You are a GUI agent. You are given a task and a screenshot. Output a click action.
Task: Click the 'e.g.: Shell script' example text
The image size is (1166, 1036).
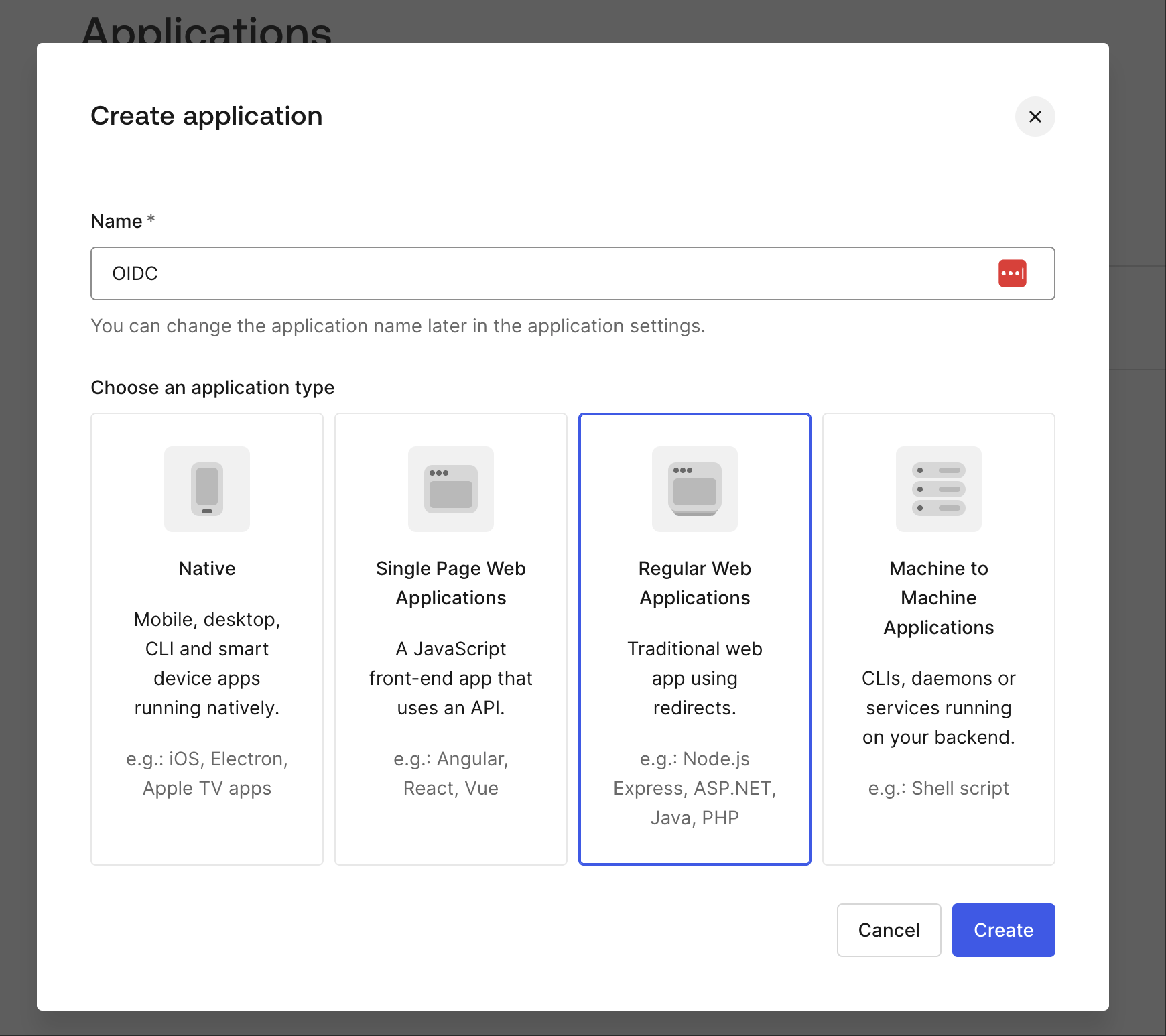(x=938, y=788)
